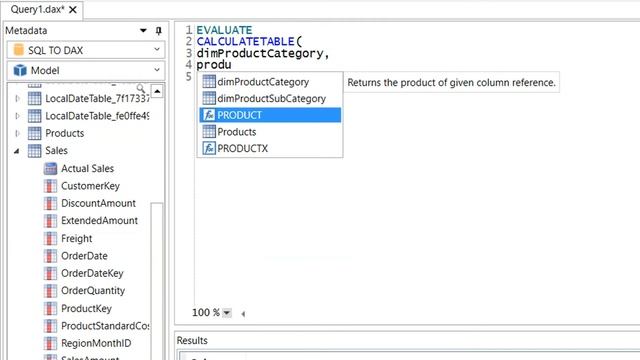Viewport: 640px width, 360px height.
Task: Click the metadata search magnifier icon
Action: point(141,88)
